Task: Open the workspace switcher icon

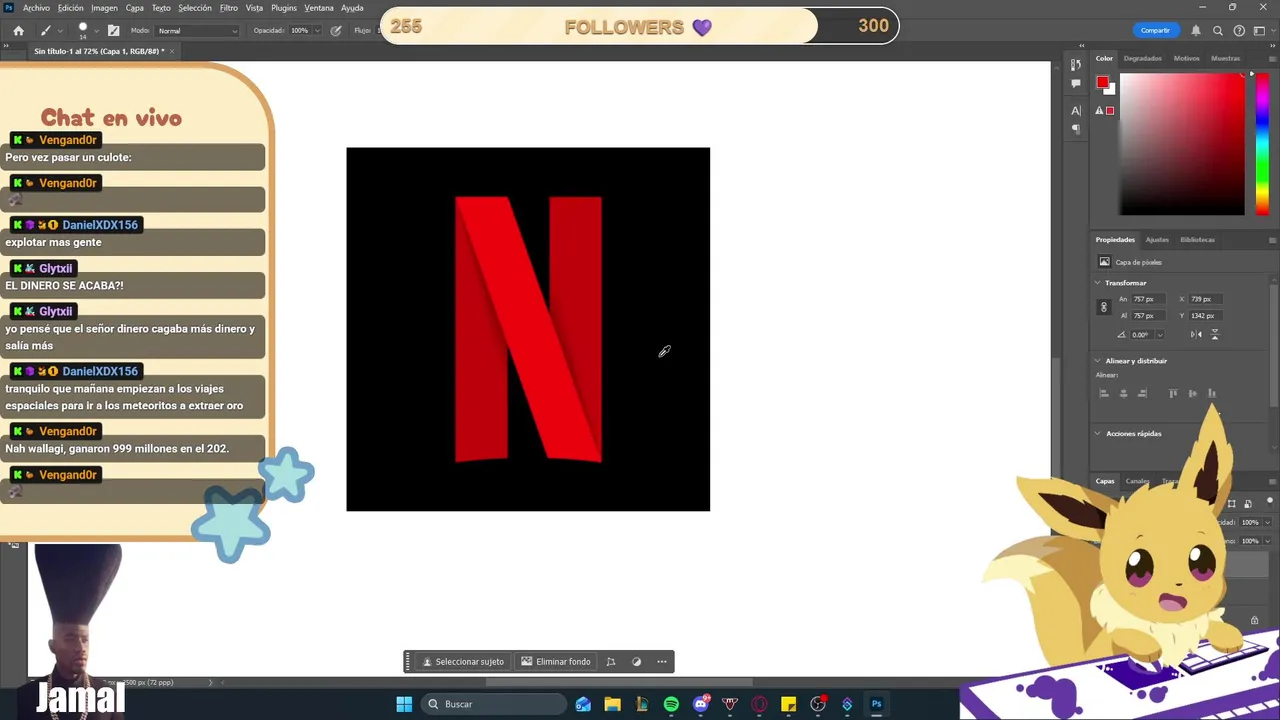Action: (x=1259, y=31)
